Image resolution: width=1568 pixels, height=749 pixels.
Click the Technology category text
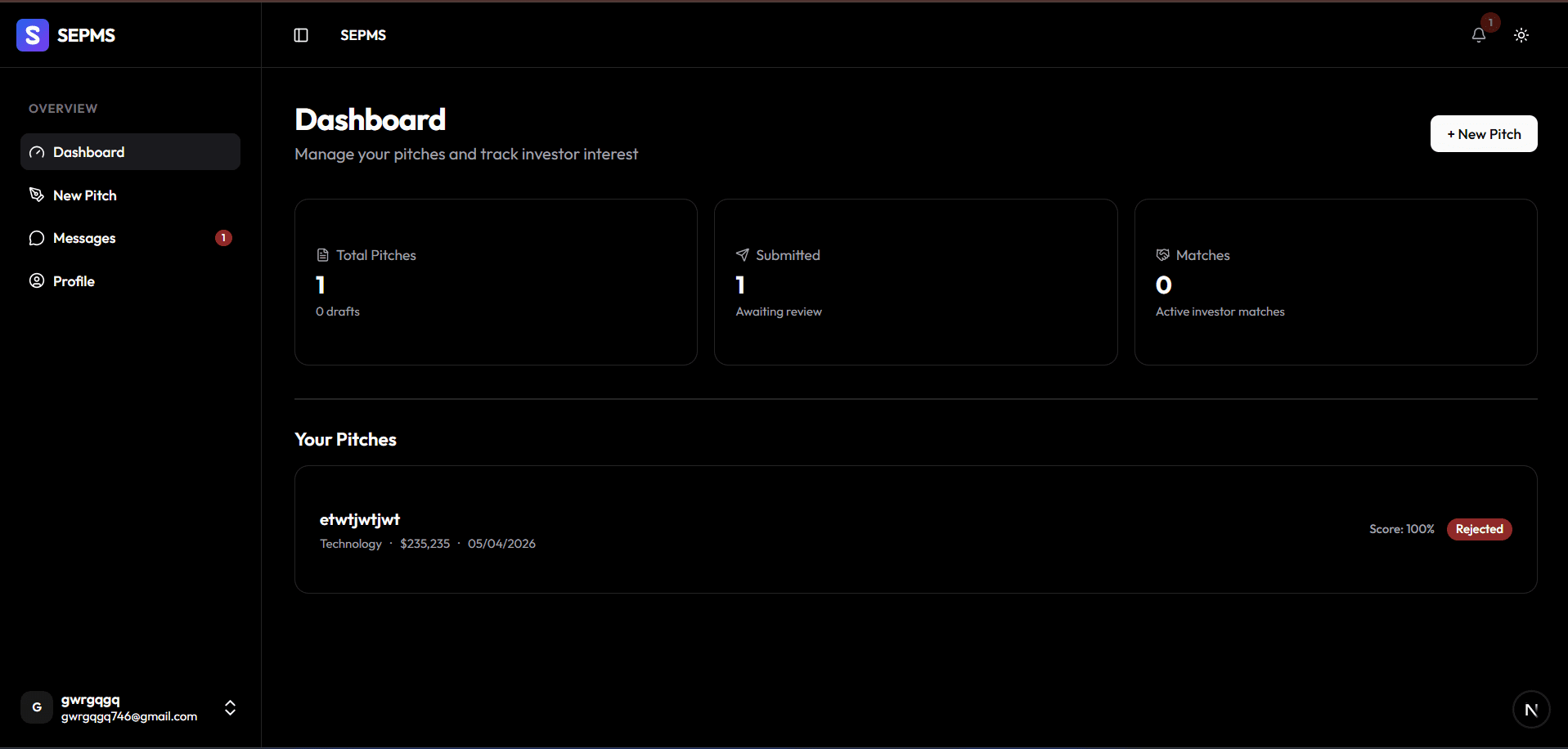point(351,544)
